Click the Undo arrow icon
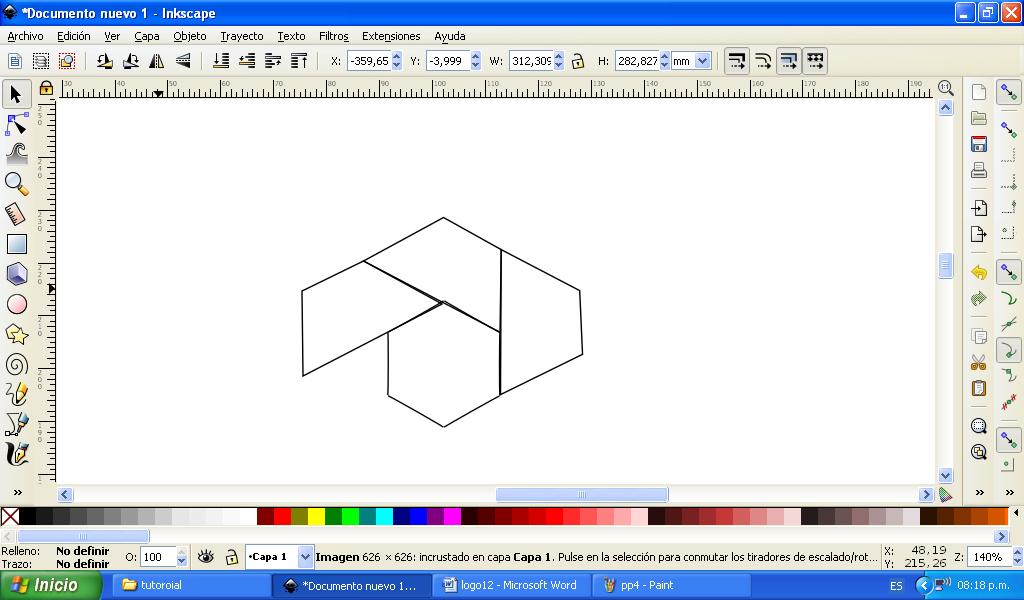 pyautogui.click(x=978, y=272)
